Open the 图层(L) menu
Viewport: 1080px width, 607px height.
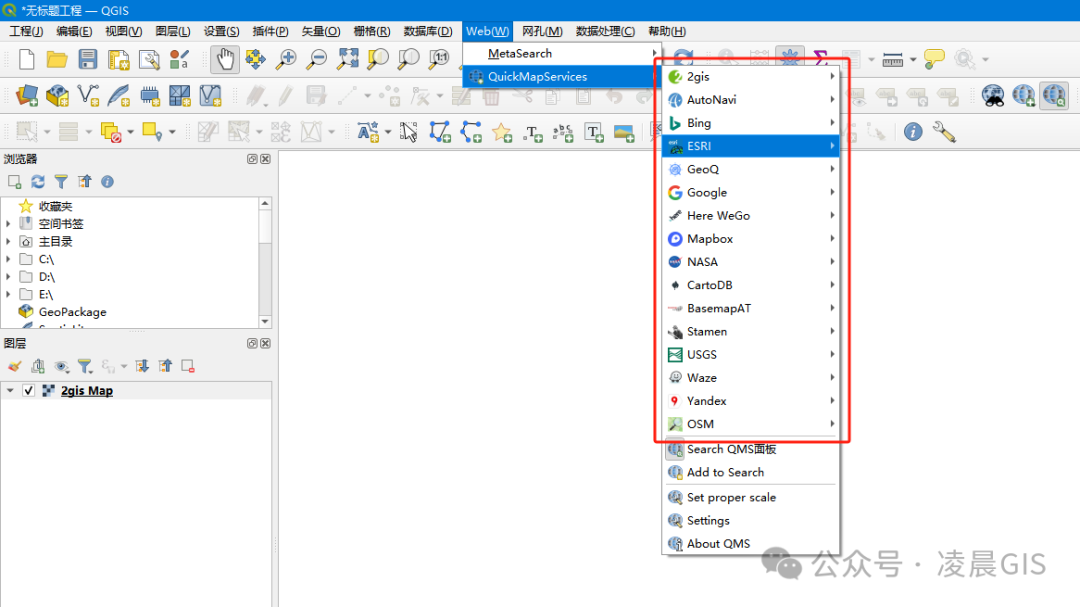pyautogui.click(x=172, y=31)
